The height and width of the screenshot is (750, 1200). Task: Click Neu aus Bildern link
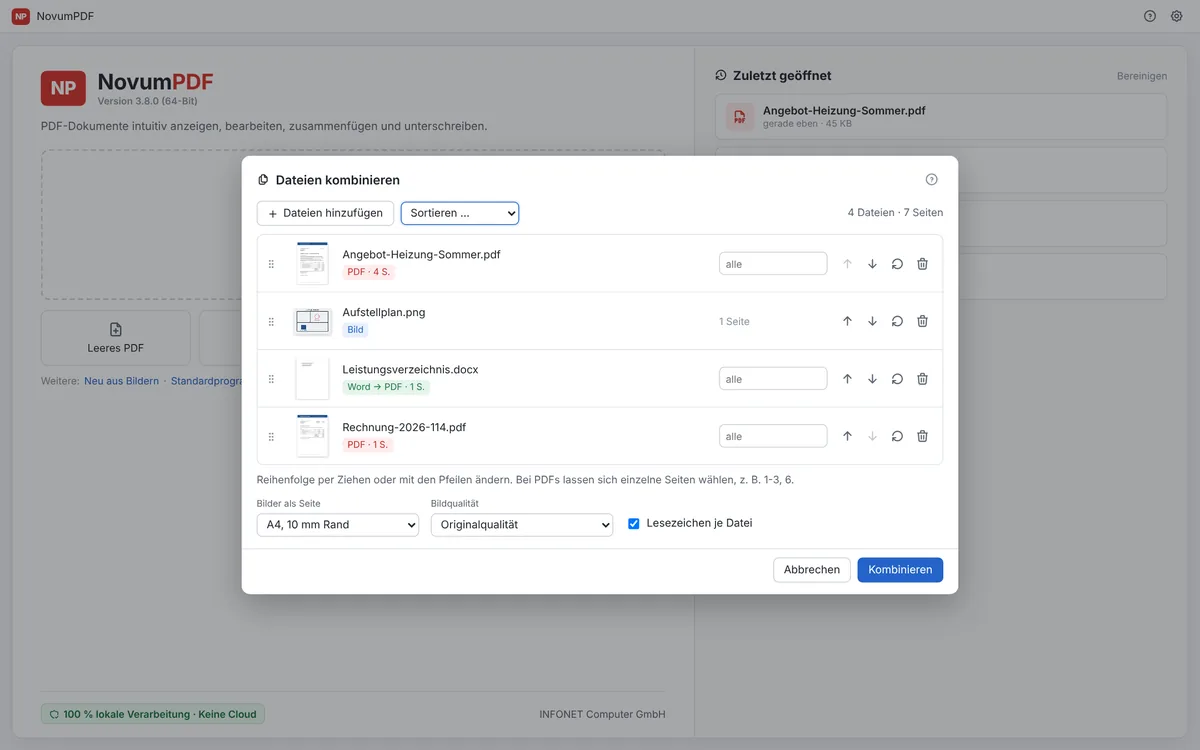coord(122,381)
